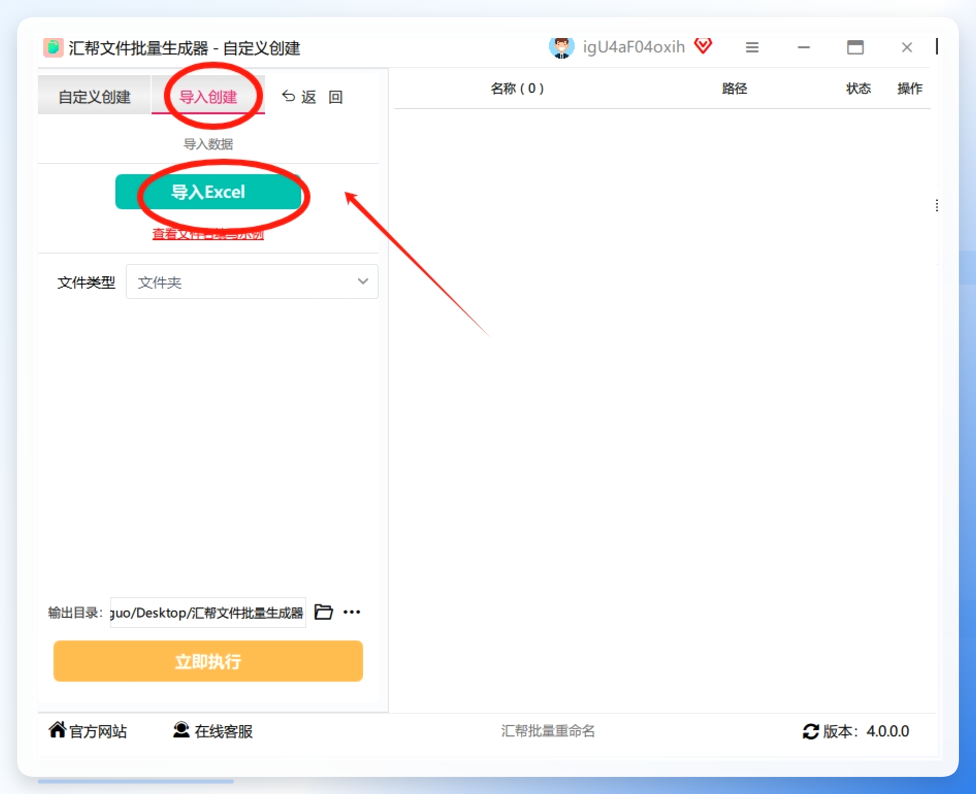Click the 导入数据 section label
The image size is (976, 794).
coord(208,144)
